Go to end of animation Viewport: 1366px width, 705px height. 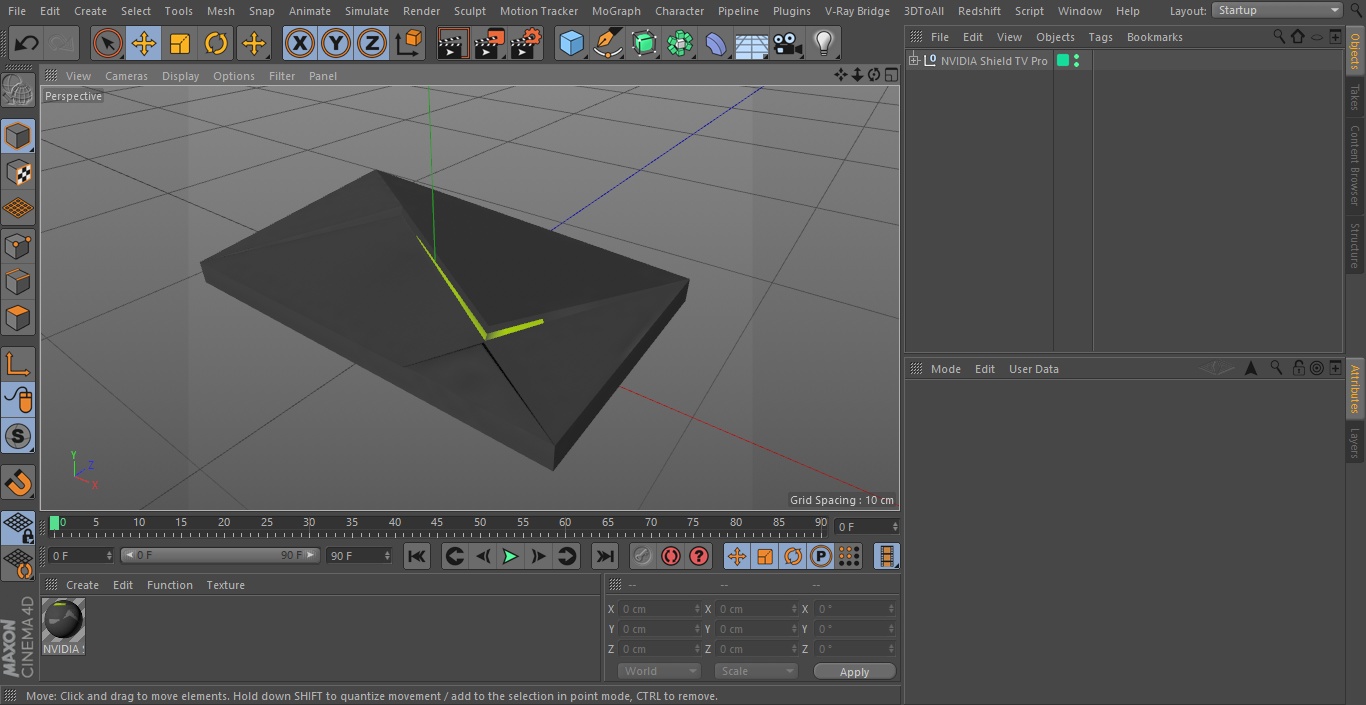tap(605, 556)
